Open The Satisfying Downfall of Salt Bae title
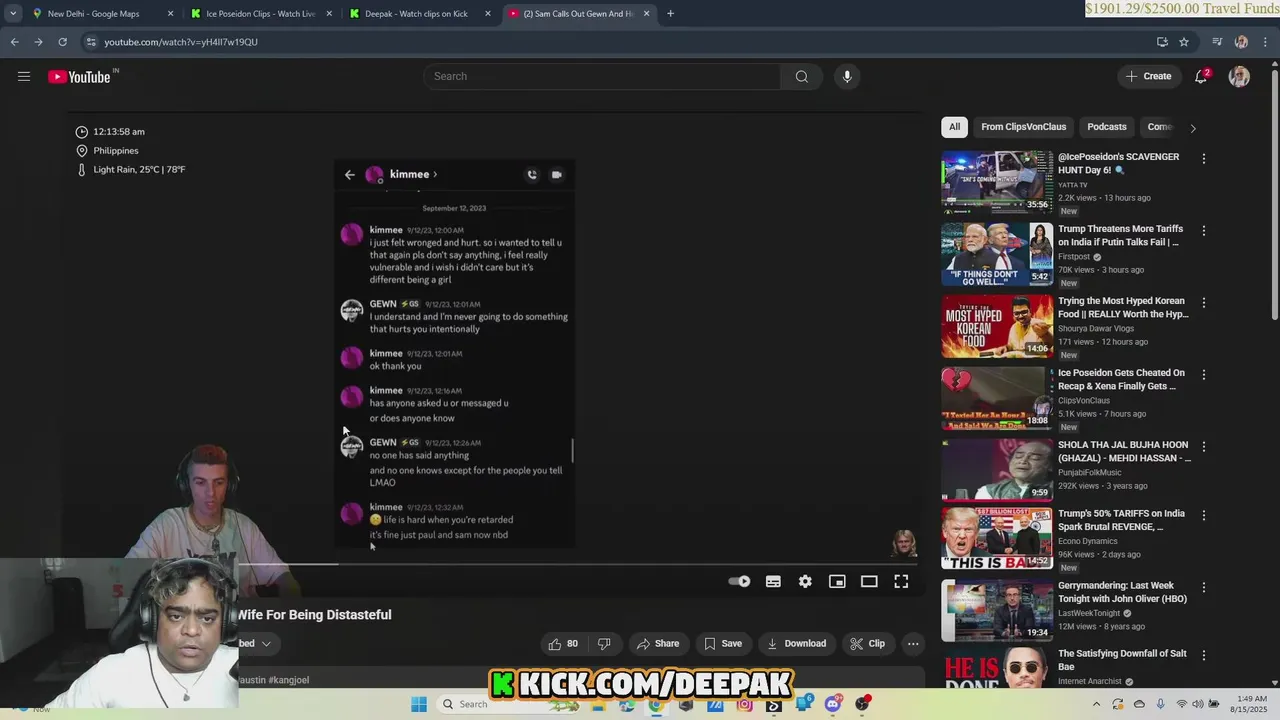The image size is (1280, 720). tap(1122, 660)
